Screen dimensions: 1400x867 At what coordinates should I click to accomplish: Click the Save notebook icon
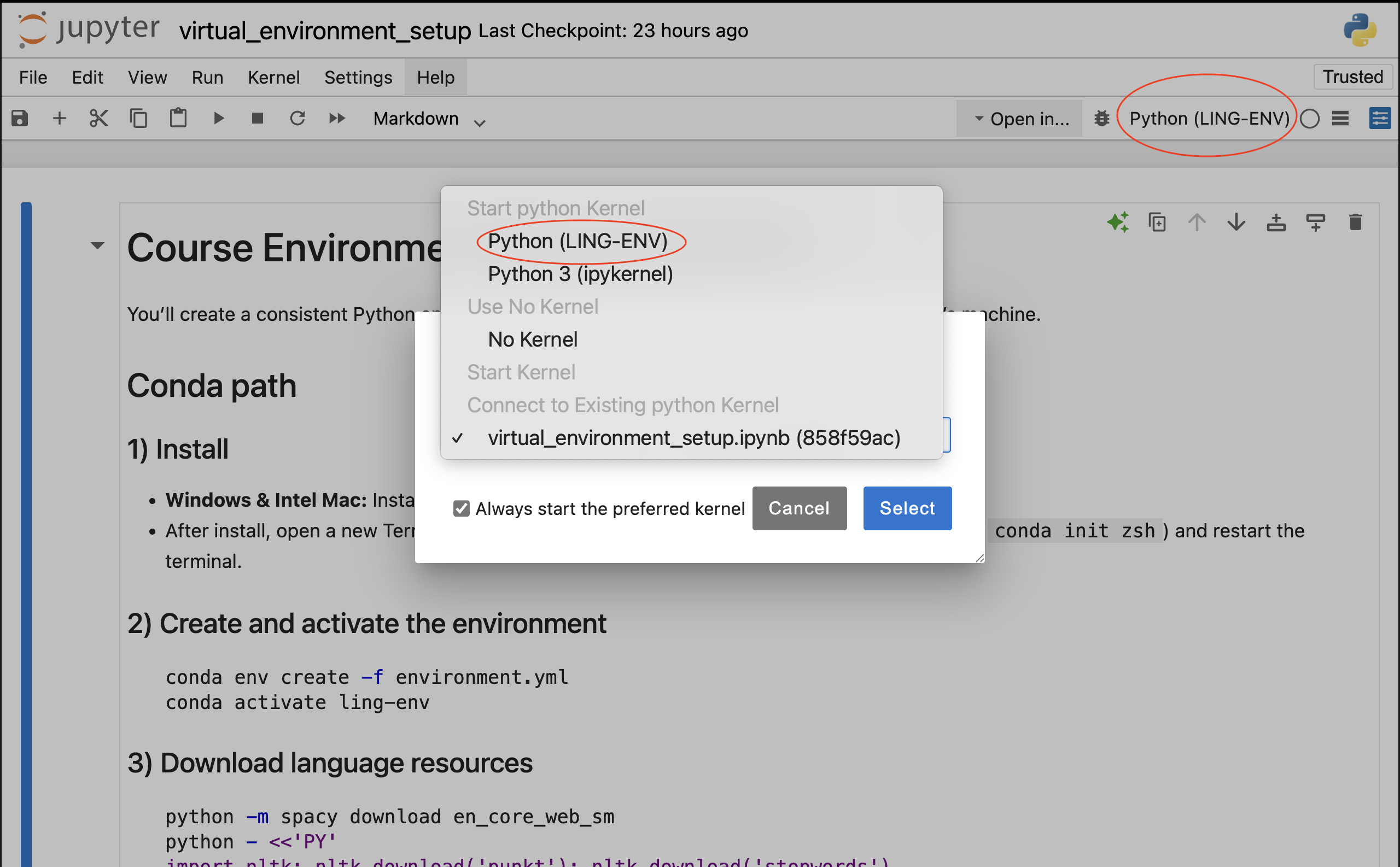click(20, 119)
